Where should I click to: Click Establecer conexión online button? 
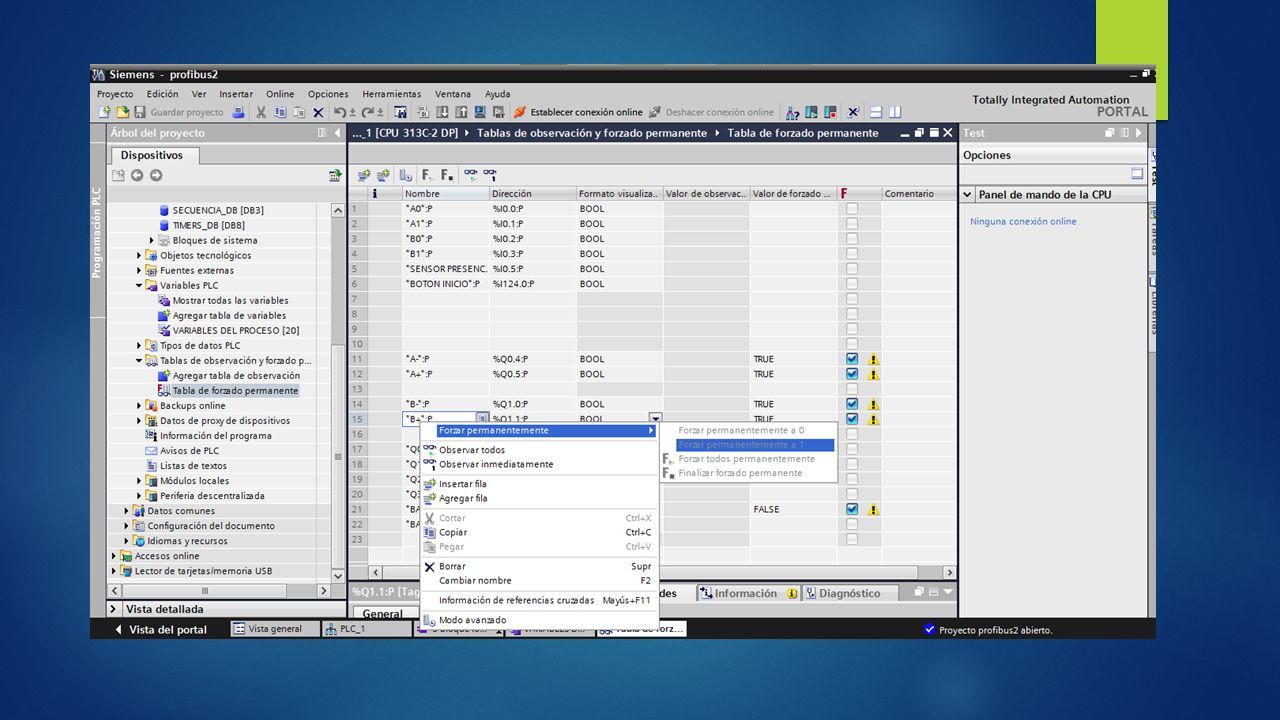pyautogui.click(x=578, y=113)
